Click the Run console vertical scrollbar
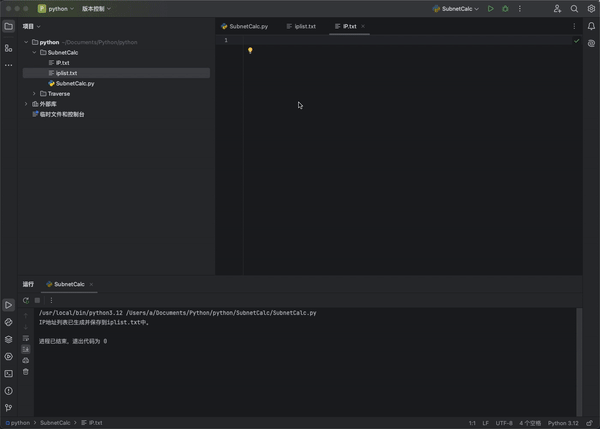 point(579,362)
